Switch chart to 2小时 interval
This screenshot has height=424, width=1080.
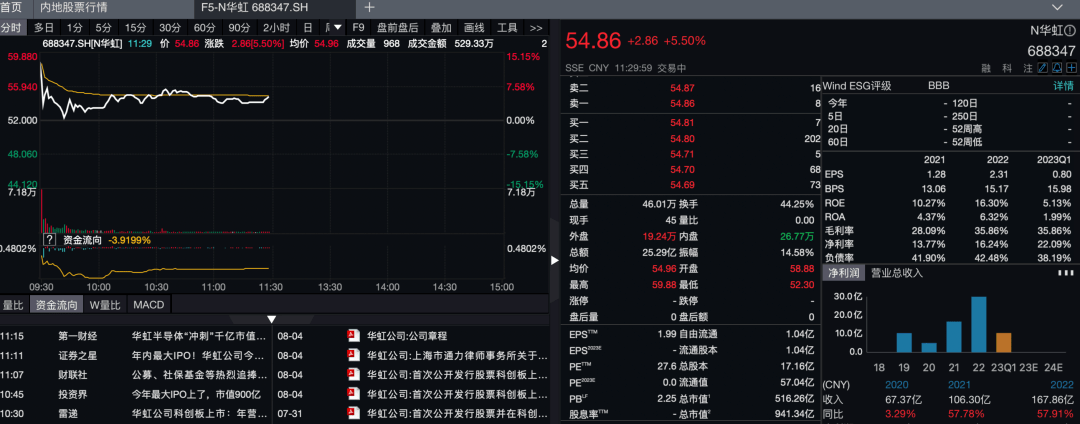click(276, 28)
